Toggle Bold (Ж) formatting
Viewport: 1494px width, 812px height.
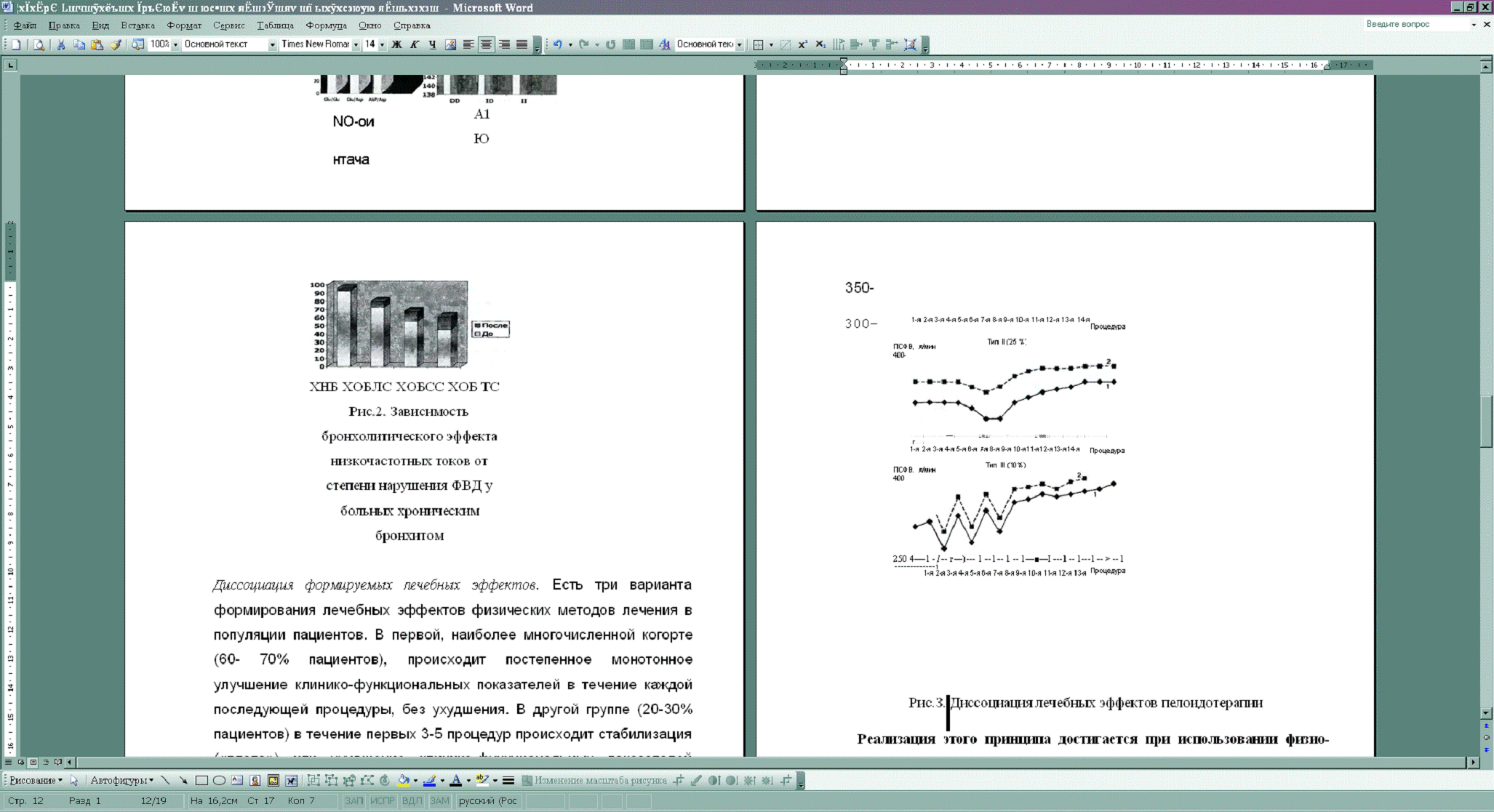click(x=396, y=44)
